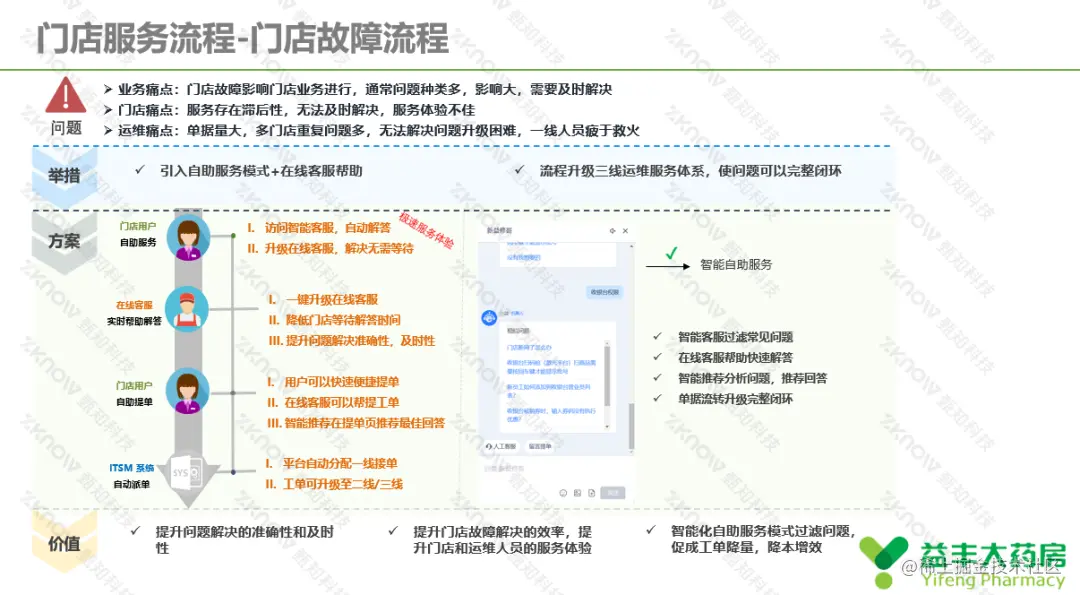Click the emoji icon in chat input bar
This screenshot has height=595, width=1080.
pos(563,493)
